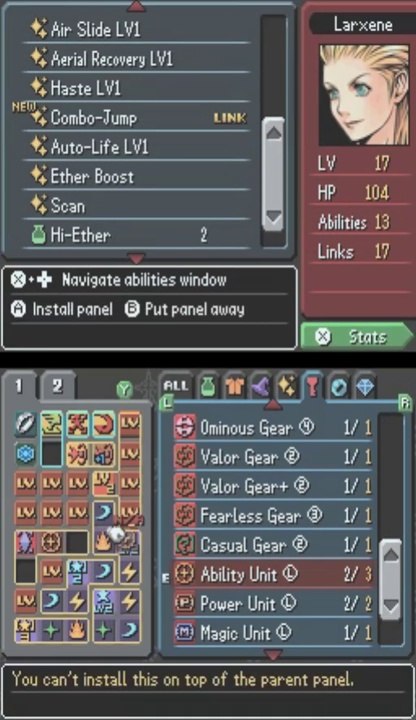Select the diamond synthesis filter icon
Image resolution: width=416 pixels, height=720 pixels.
point(365,387)
